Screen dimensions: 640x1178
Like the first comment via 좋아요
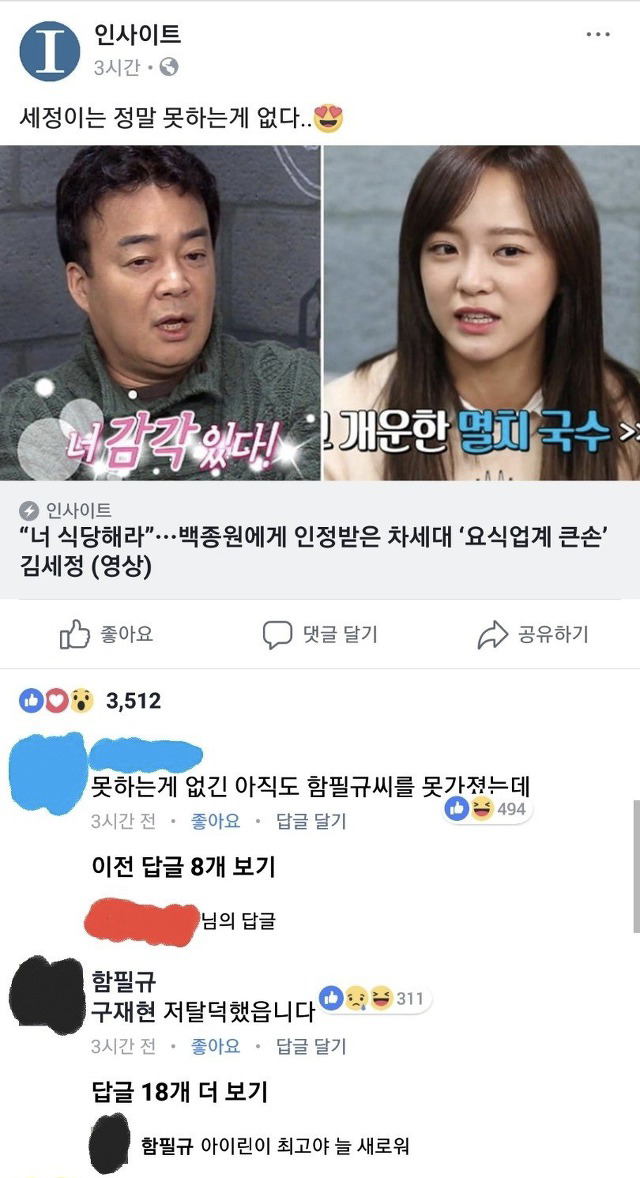coord(216,821)
